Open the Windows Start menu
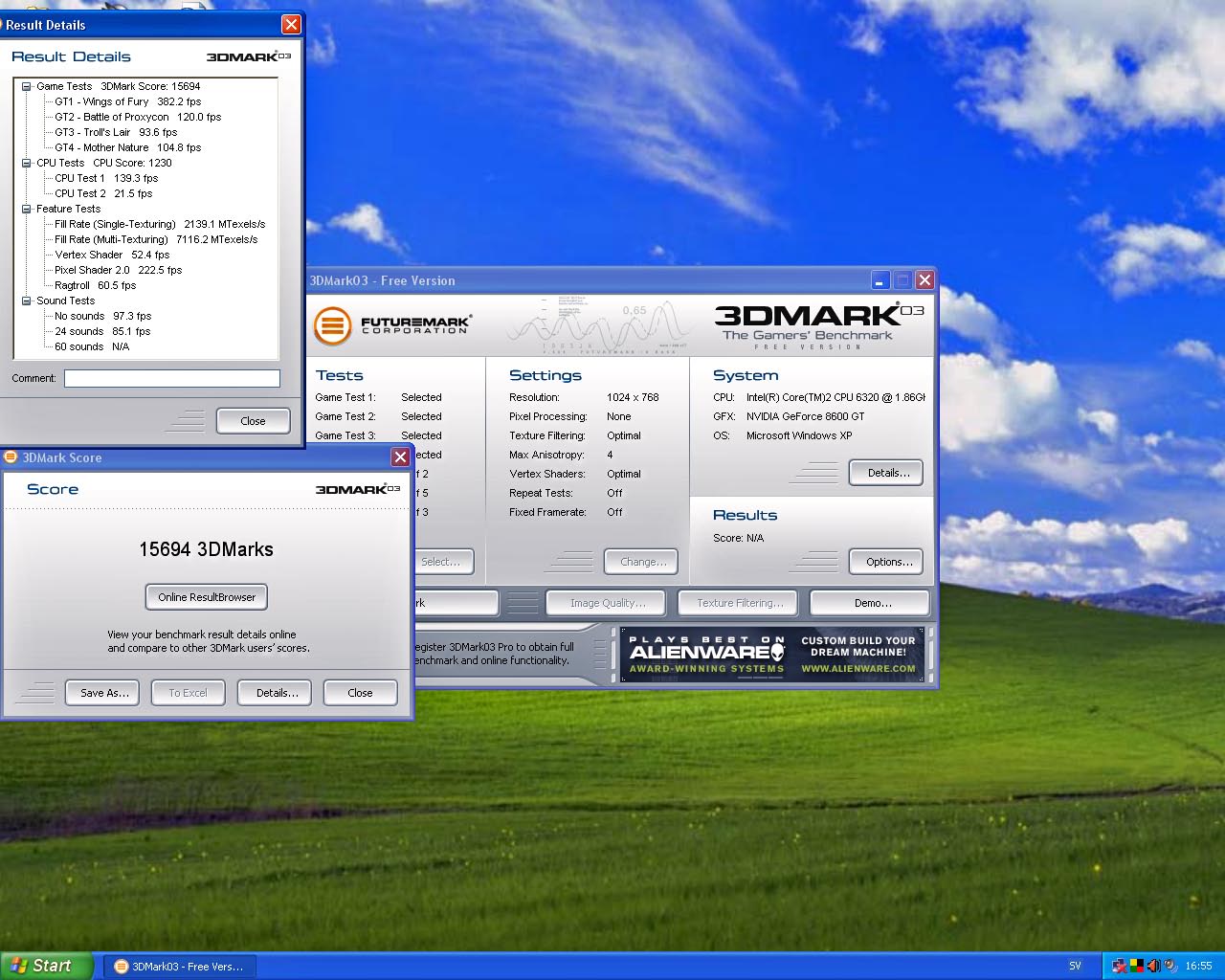The image size is (1225, 980). point(47,966)
